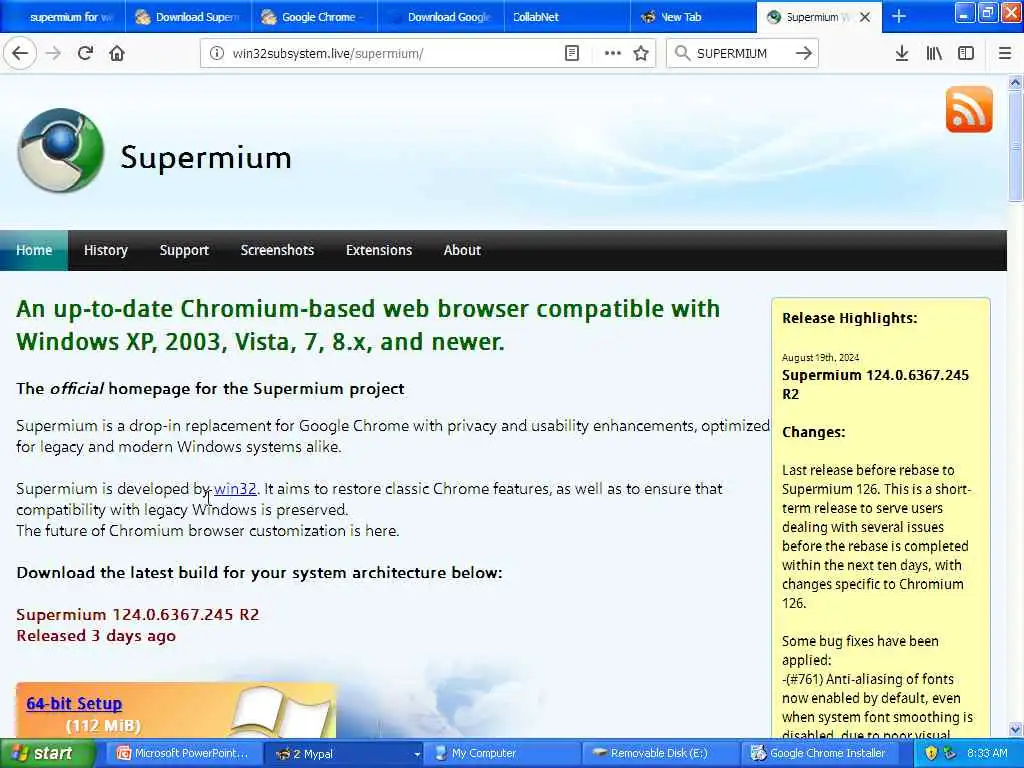The width and height of the screenshot is (1024, 768).
Task: Open the Extensions nav item
Action: point(379,250)
